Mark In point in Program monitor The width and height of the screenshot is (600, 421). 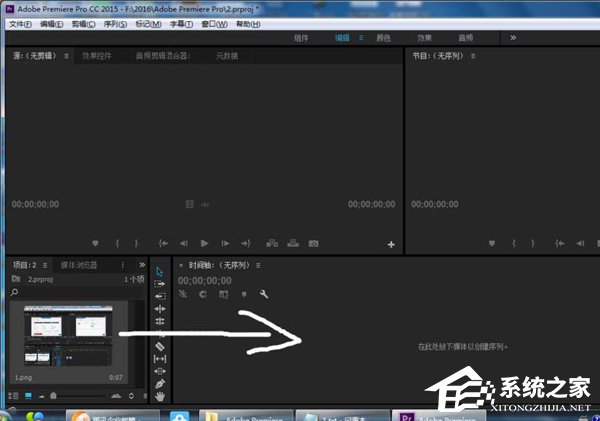click(514, 243)
